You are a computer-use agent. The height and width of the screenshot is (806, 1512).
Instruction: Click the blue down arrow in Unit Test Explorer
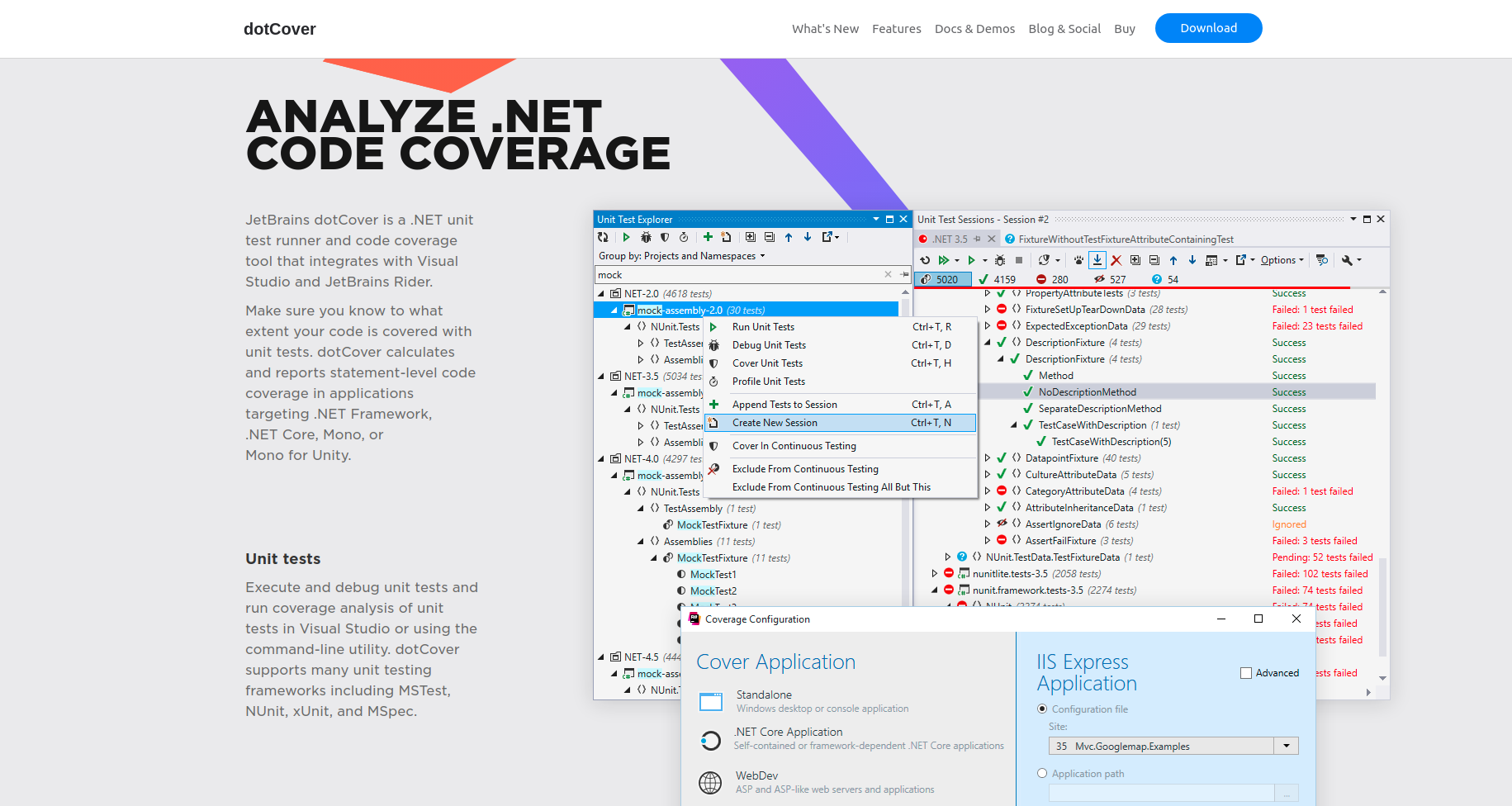pyautogui.click(x=808, y=237)
